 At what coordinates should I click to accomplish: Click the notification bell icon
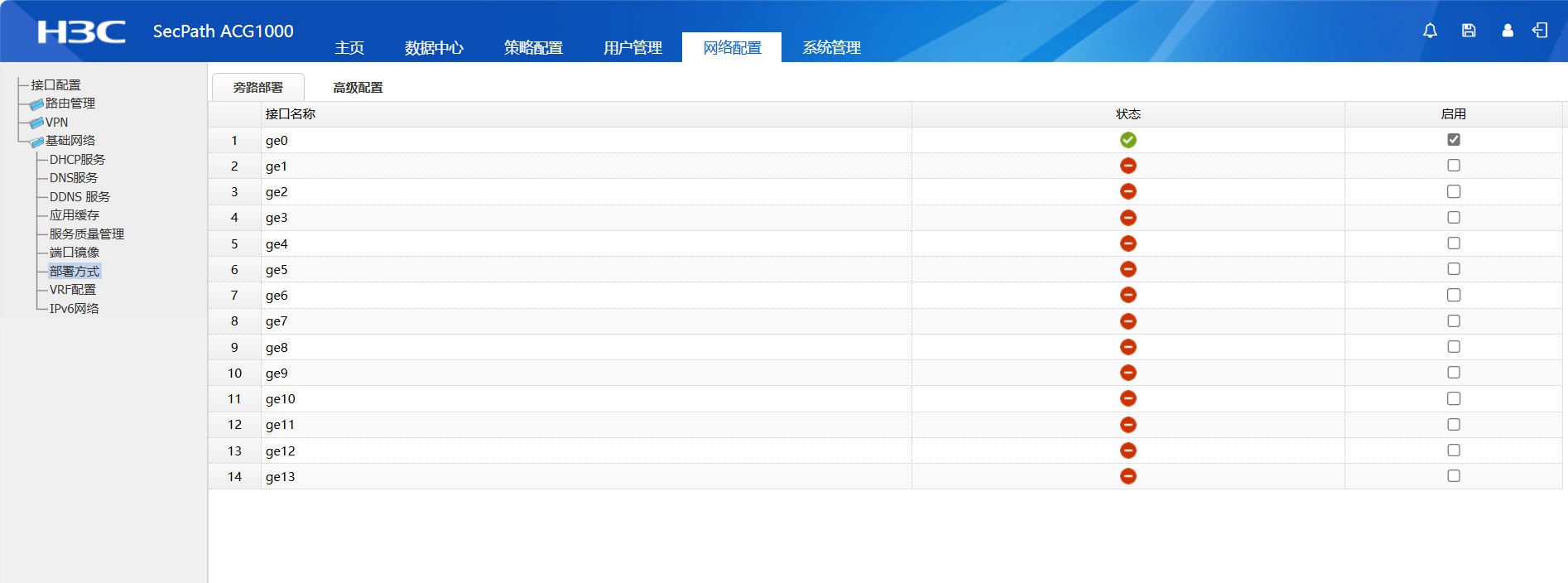pyautogui.click(x=1430, y=31)
